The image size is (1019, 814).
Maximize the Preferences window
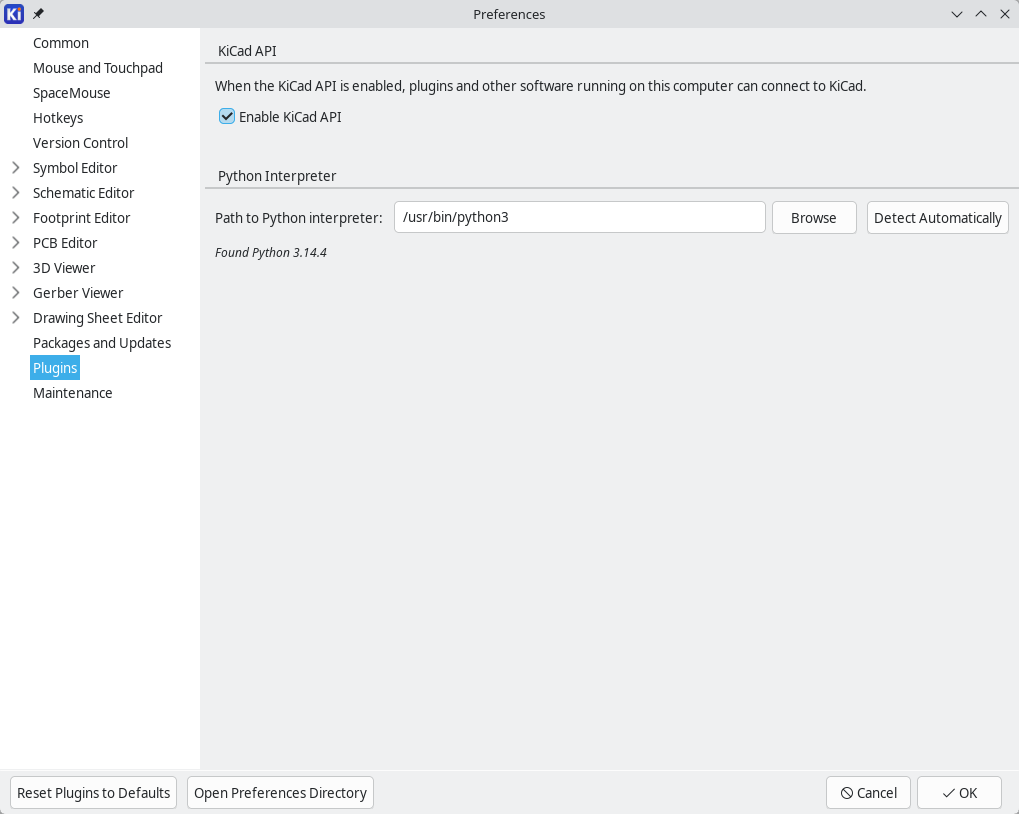981,14
